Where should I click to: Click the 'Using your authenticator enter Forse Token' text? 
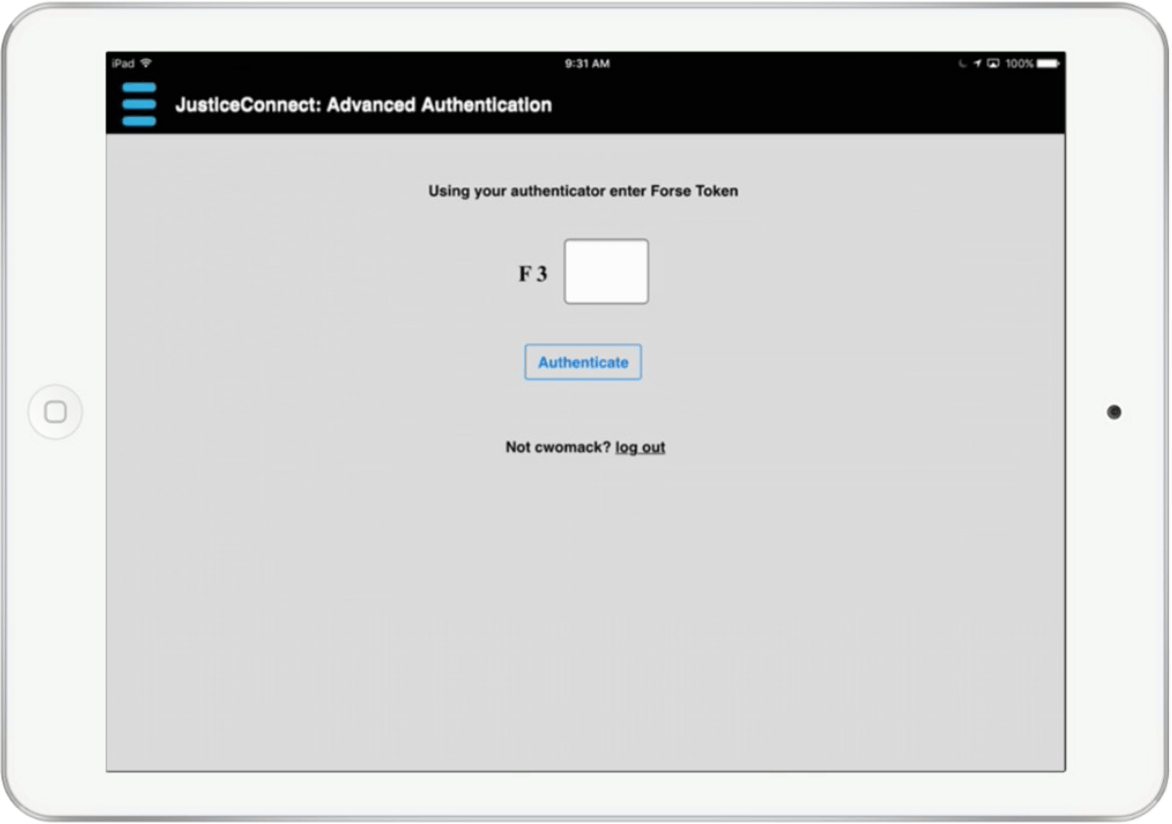pos(583,191)
